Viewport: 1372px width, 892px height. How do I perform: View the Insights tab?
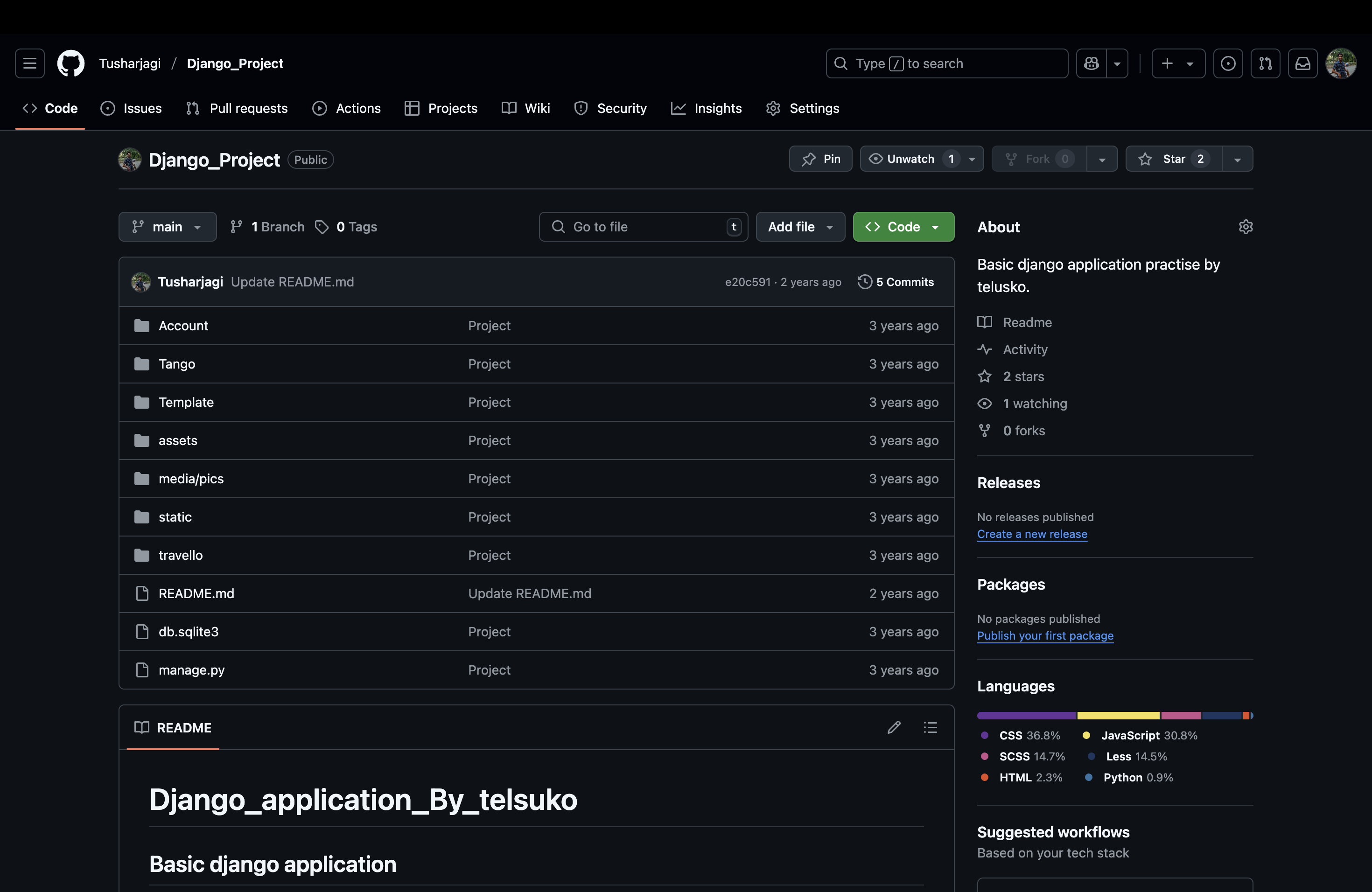706,108
